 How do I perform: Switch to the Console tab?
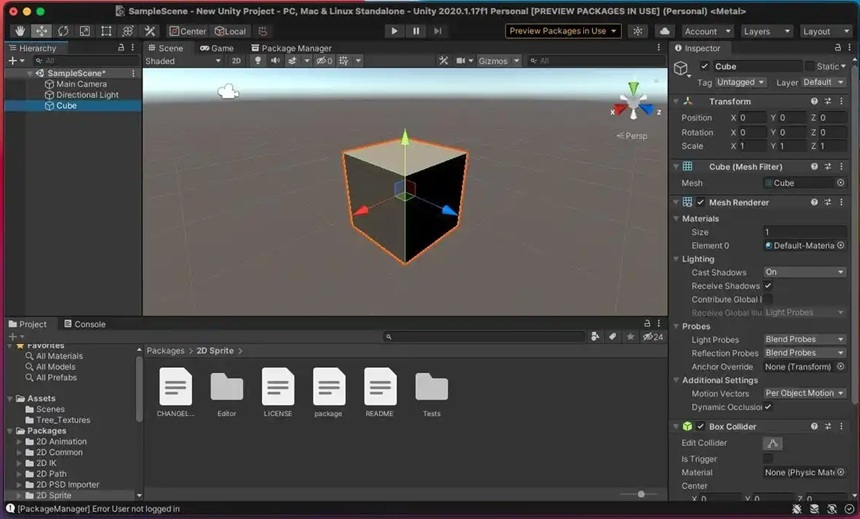coord(85,324)
